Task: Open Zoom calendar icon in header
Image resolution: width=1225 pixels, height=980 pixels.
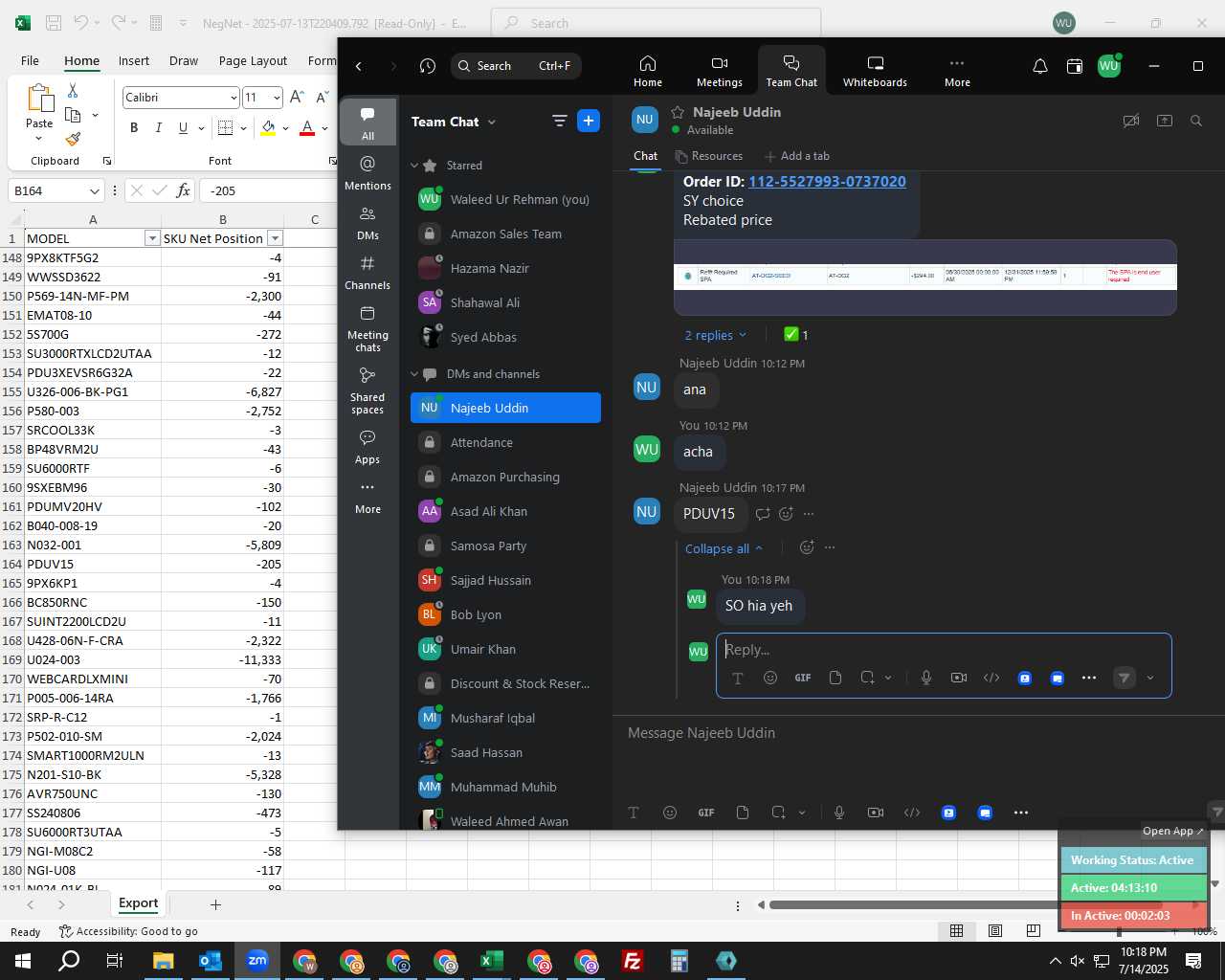Action: click(x=1075, y=66)
